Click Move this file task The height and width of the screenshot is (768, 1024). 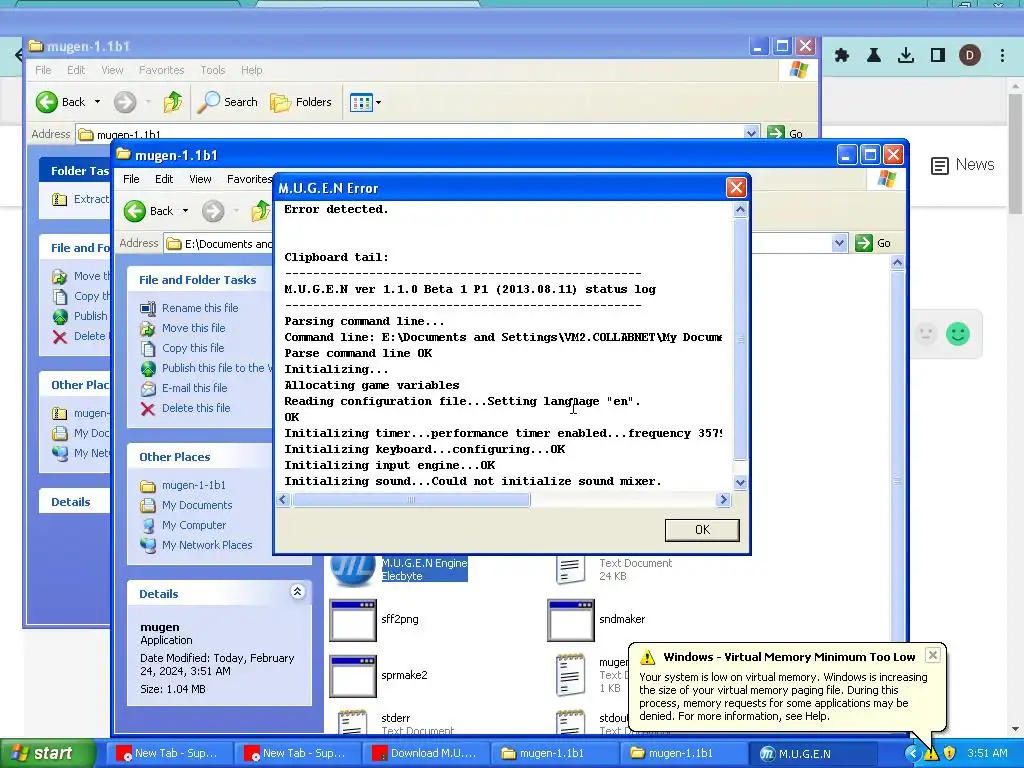(193, 328)
